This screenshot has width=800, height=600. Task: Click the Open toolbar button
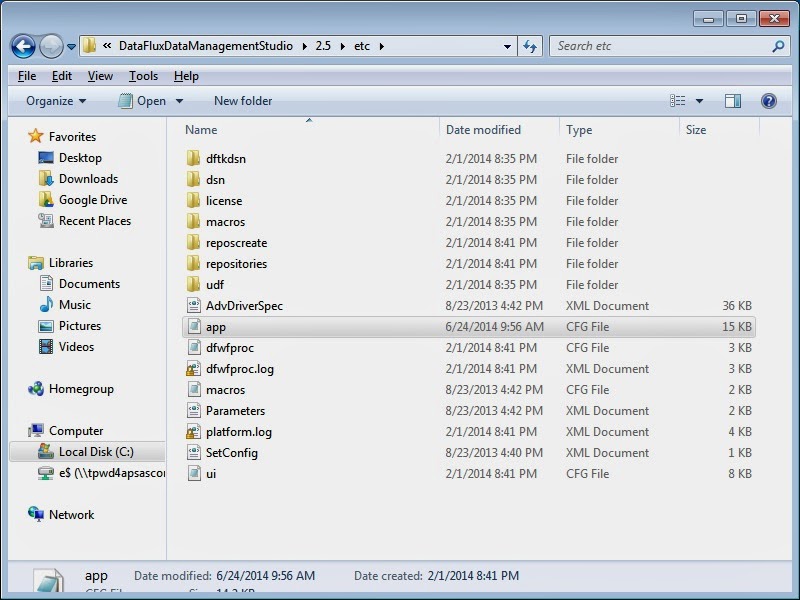142,101
